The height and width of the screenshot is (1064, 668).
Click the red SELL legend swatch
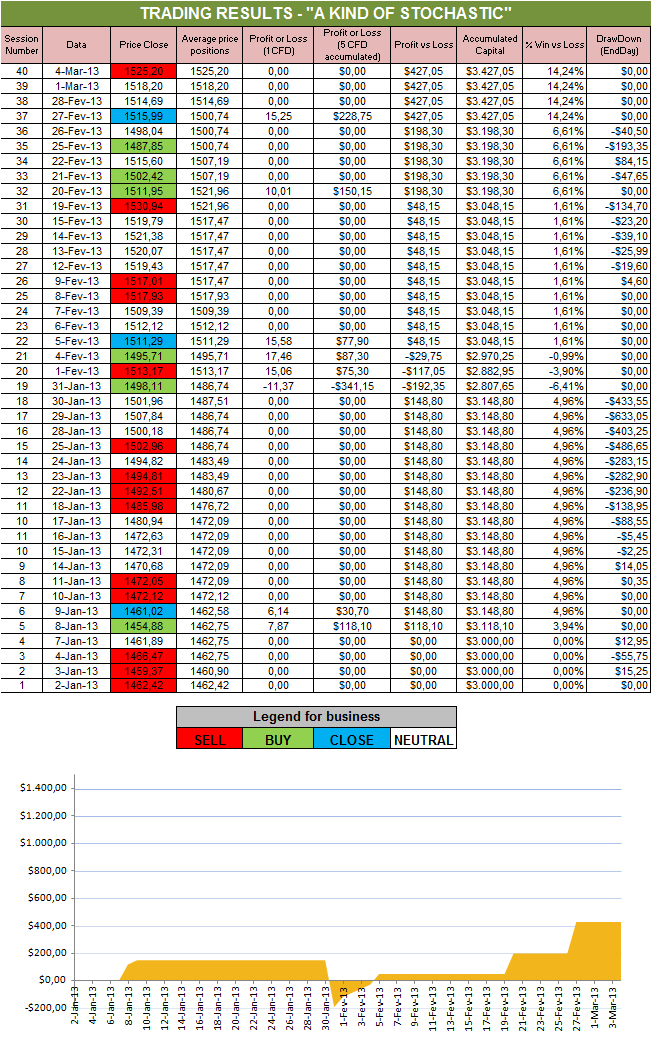(x=210, y=739)
